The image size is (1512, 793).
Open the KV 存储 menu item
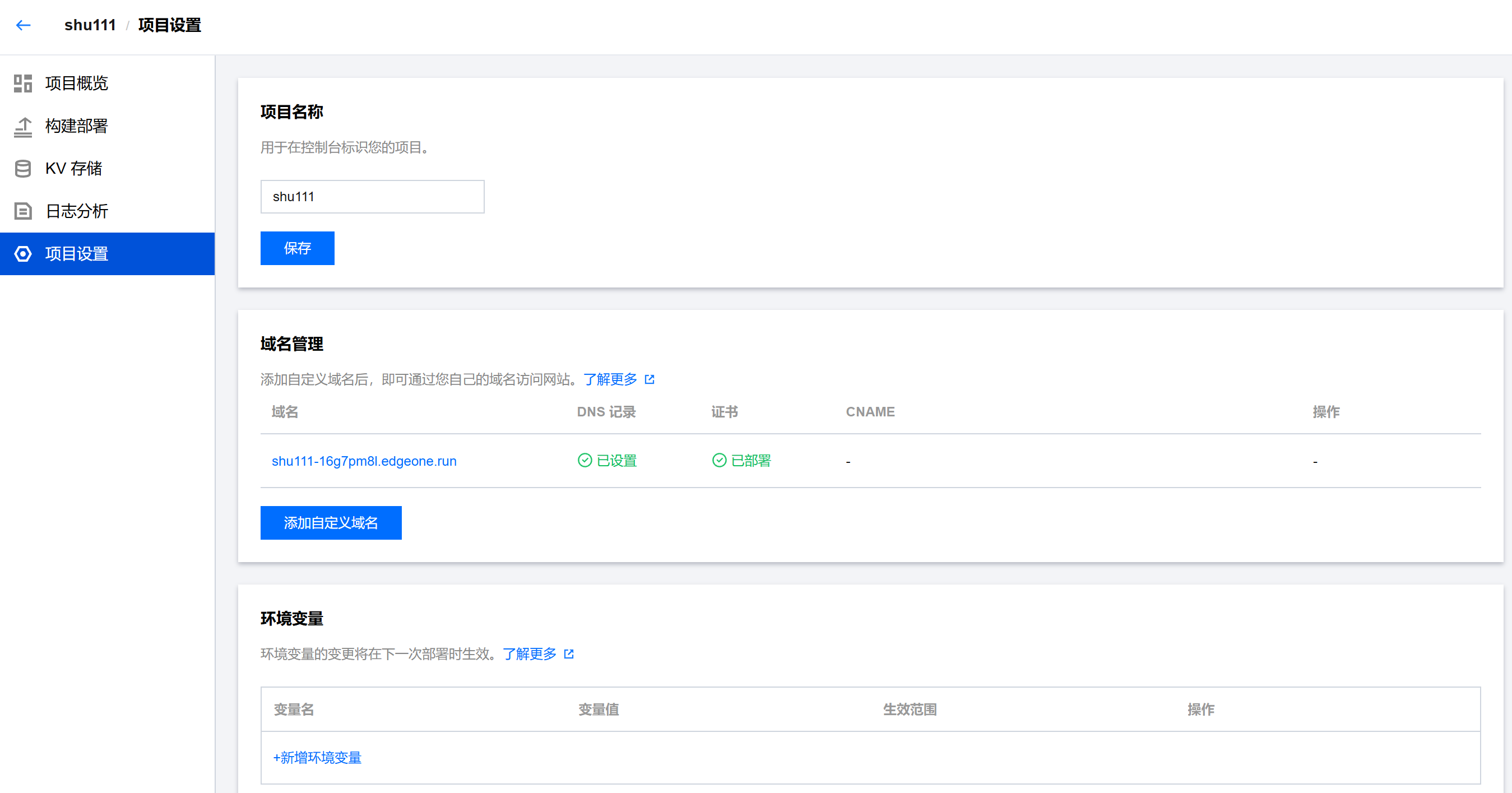(74, 169)
